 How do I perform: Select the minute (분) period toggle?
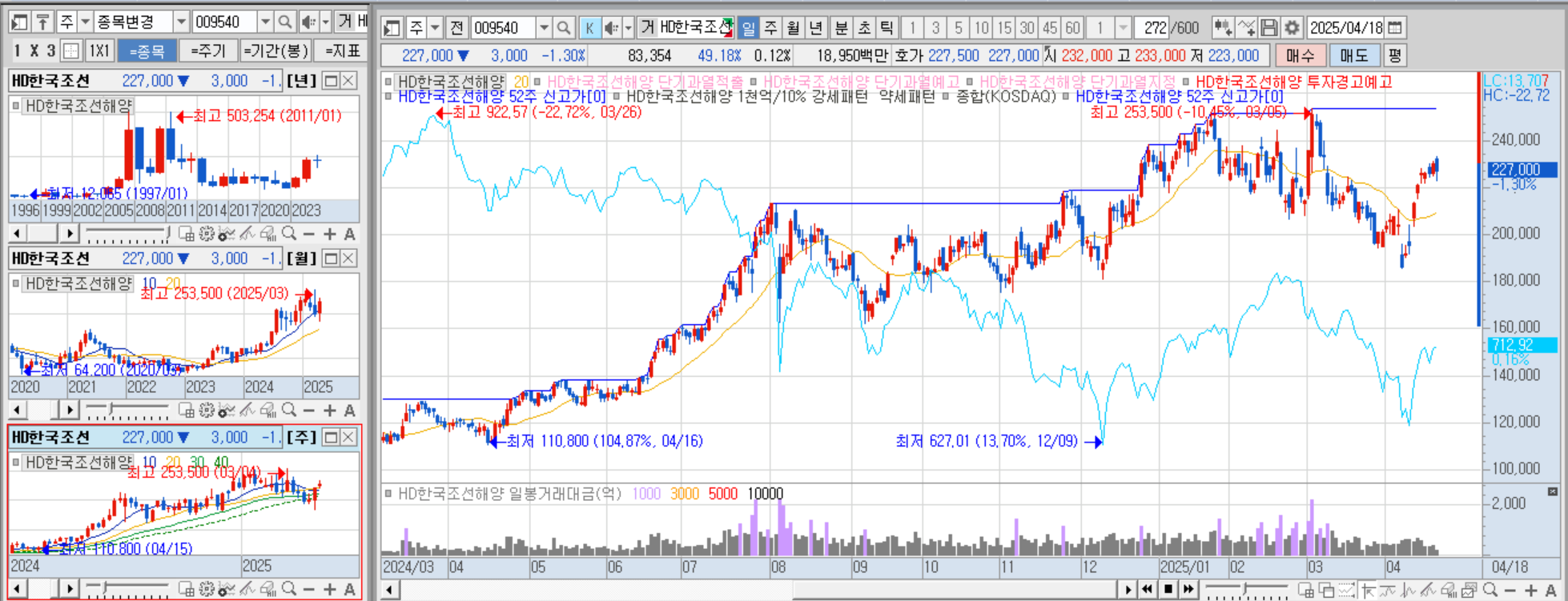coord(842,28)
